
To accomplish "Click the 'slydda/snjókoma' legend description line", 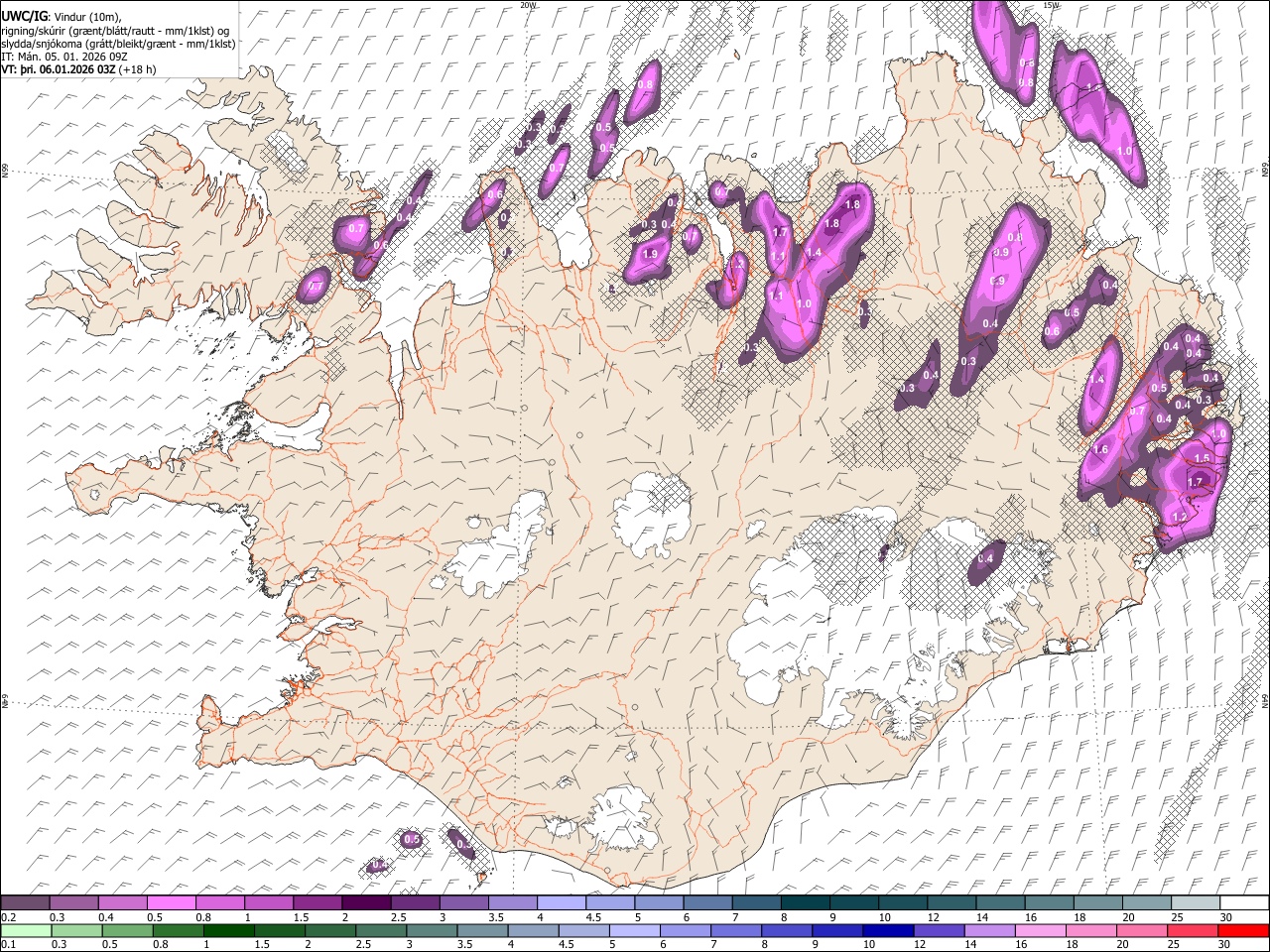I will [x=119, y=44].
